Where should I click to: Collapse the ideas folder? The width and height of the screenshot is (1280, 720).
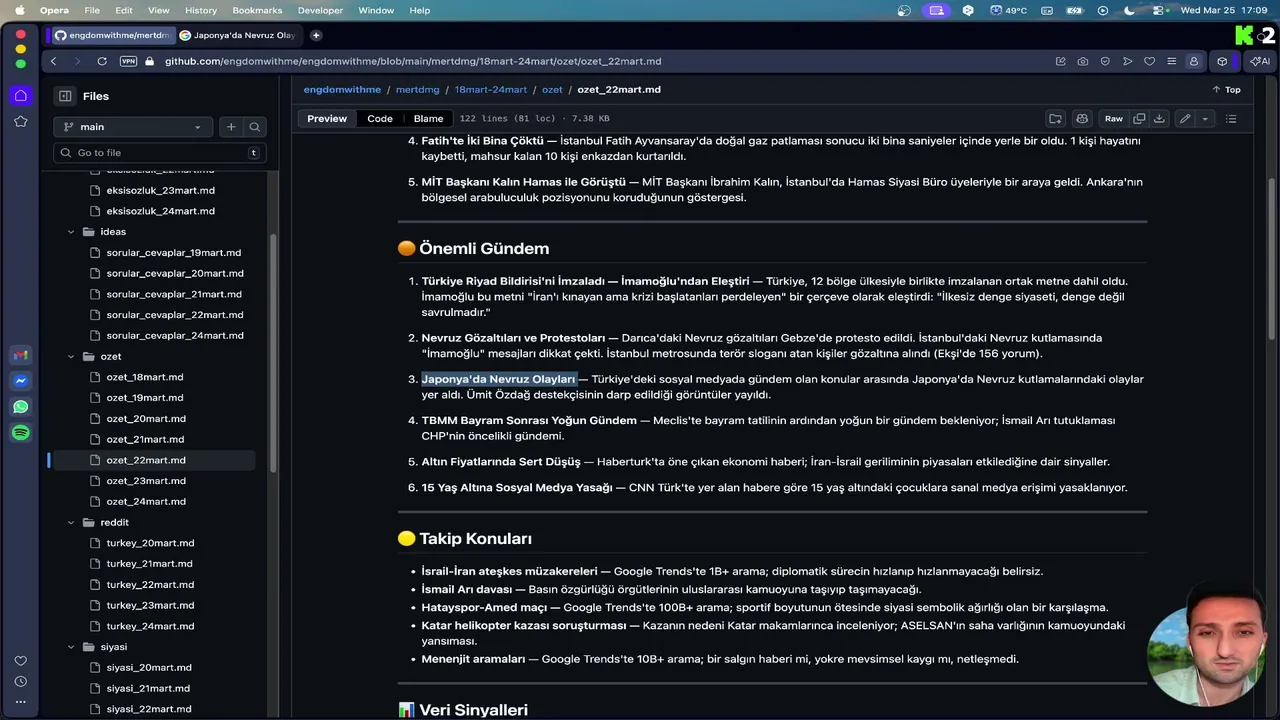71,232
